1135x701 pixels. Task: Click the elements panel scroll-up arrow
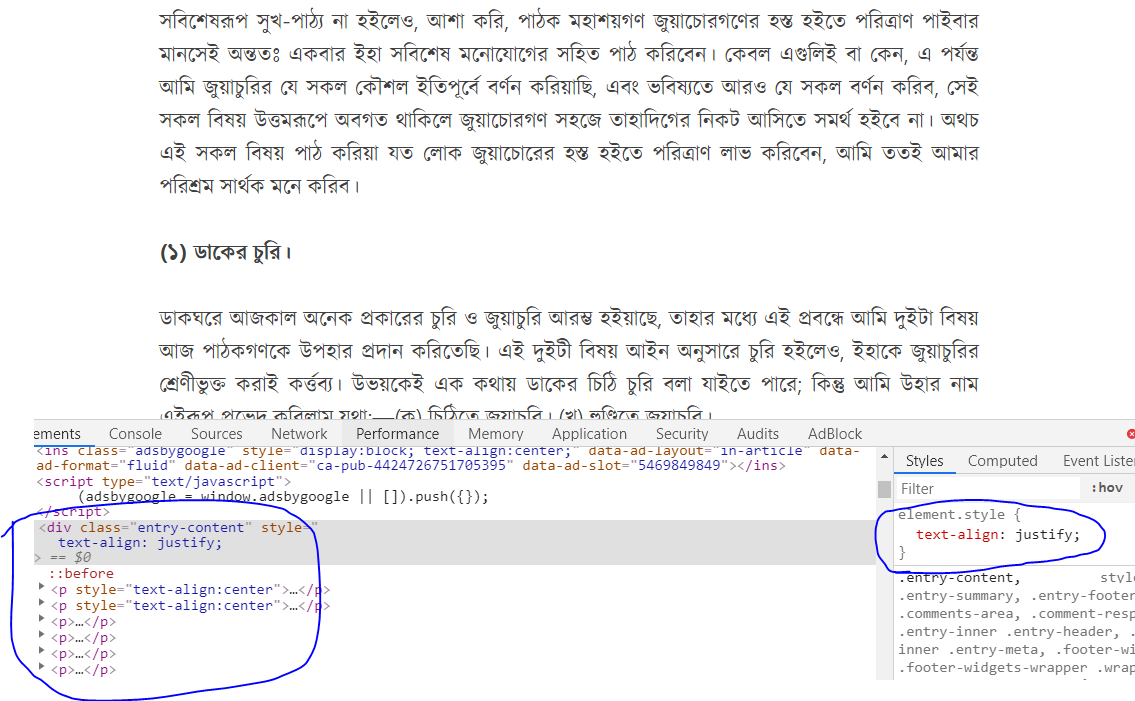[884, 457]
